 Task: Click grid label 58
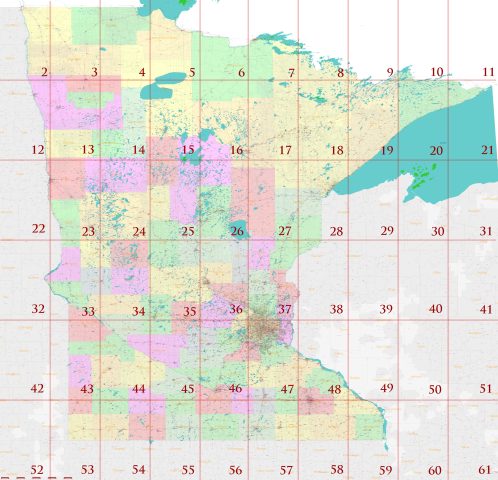point(337,470)
